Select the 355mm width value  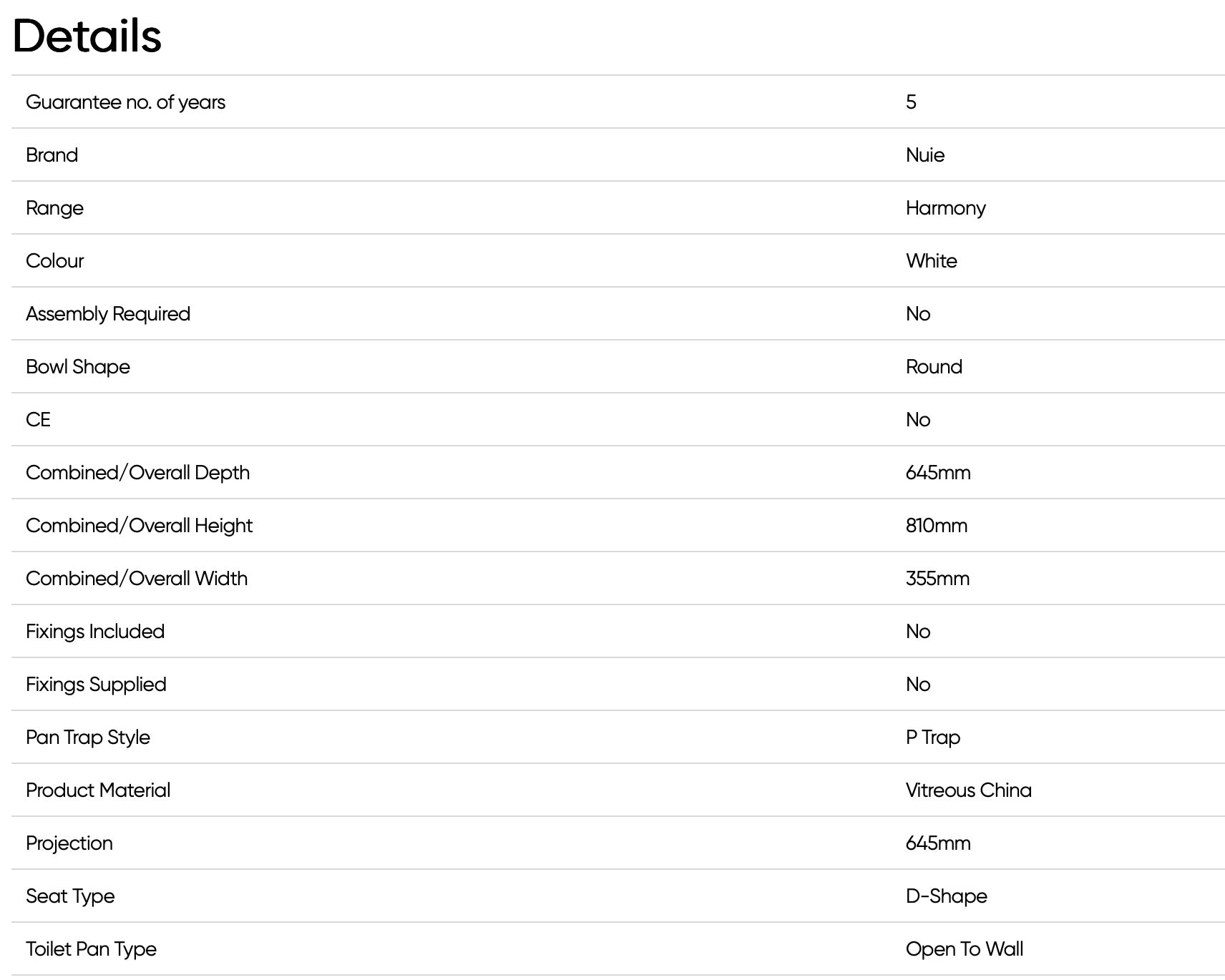[937, 579]
